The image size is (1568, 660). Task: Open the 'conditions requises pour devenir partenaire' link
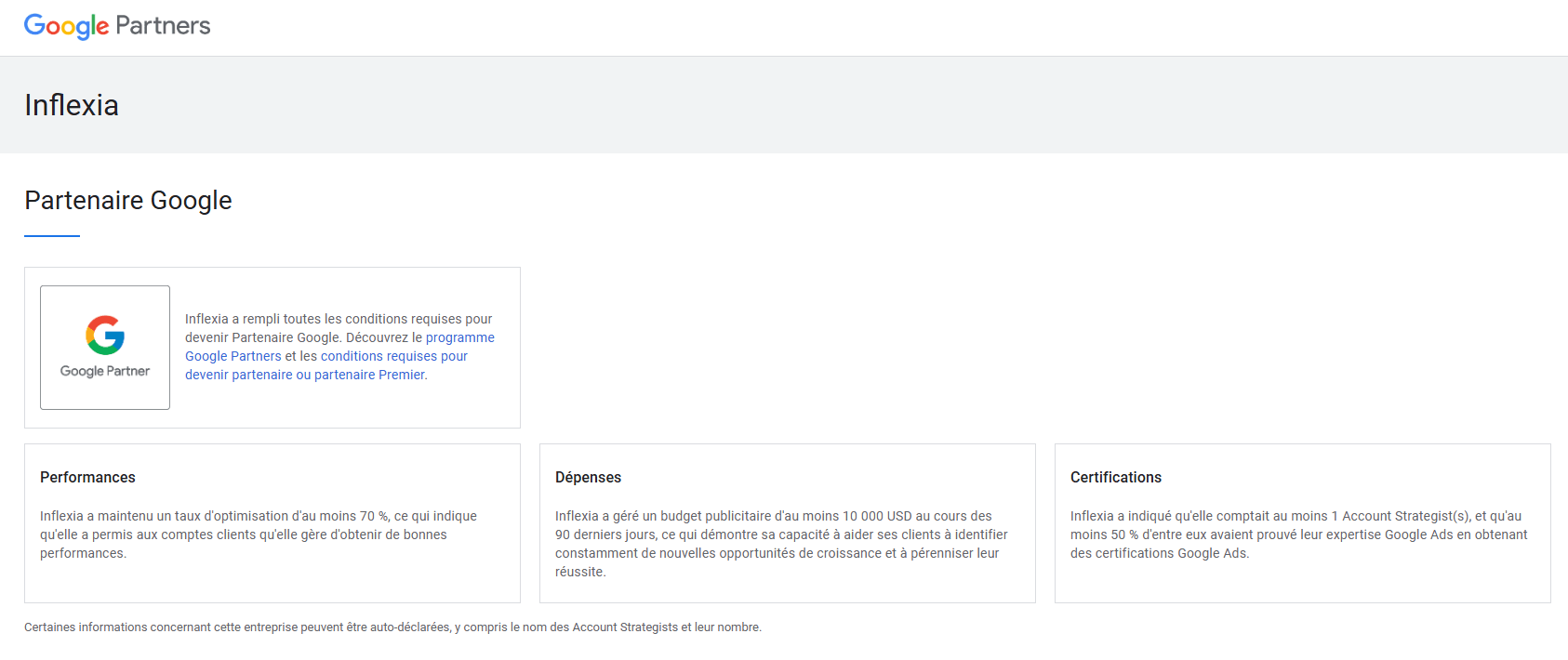pos(393,356)
